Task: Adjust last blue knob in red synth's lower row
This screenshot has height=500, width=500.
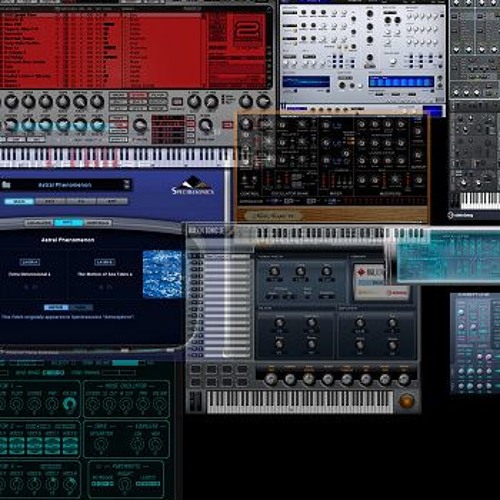Action: (x=97, y=125)
